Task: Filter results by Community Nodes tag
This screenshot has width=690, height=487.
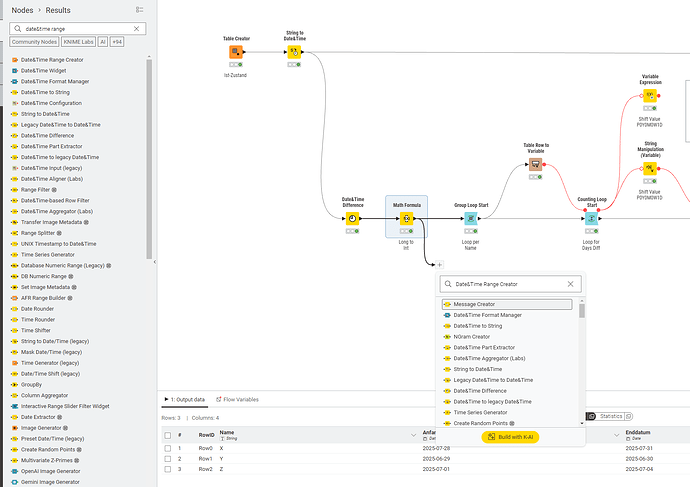Action: coord(35,43)
